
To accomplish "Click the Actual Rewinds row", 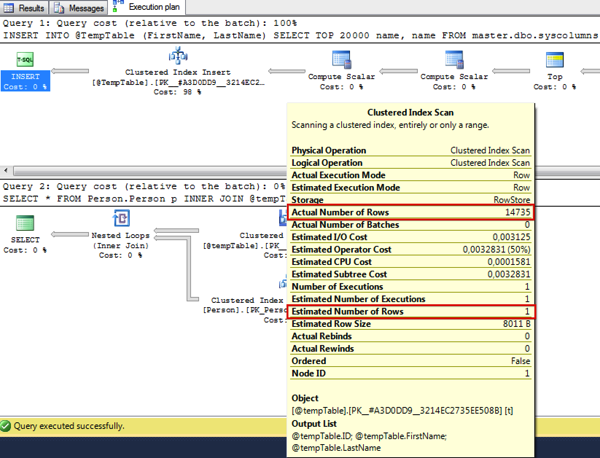I will click(x=411, y=349).
